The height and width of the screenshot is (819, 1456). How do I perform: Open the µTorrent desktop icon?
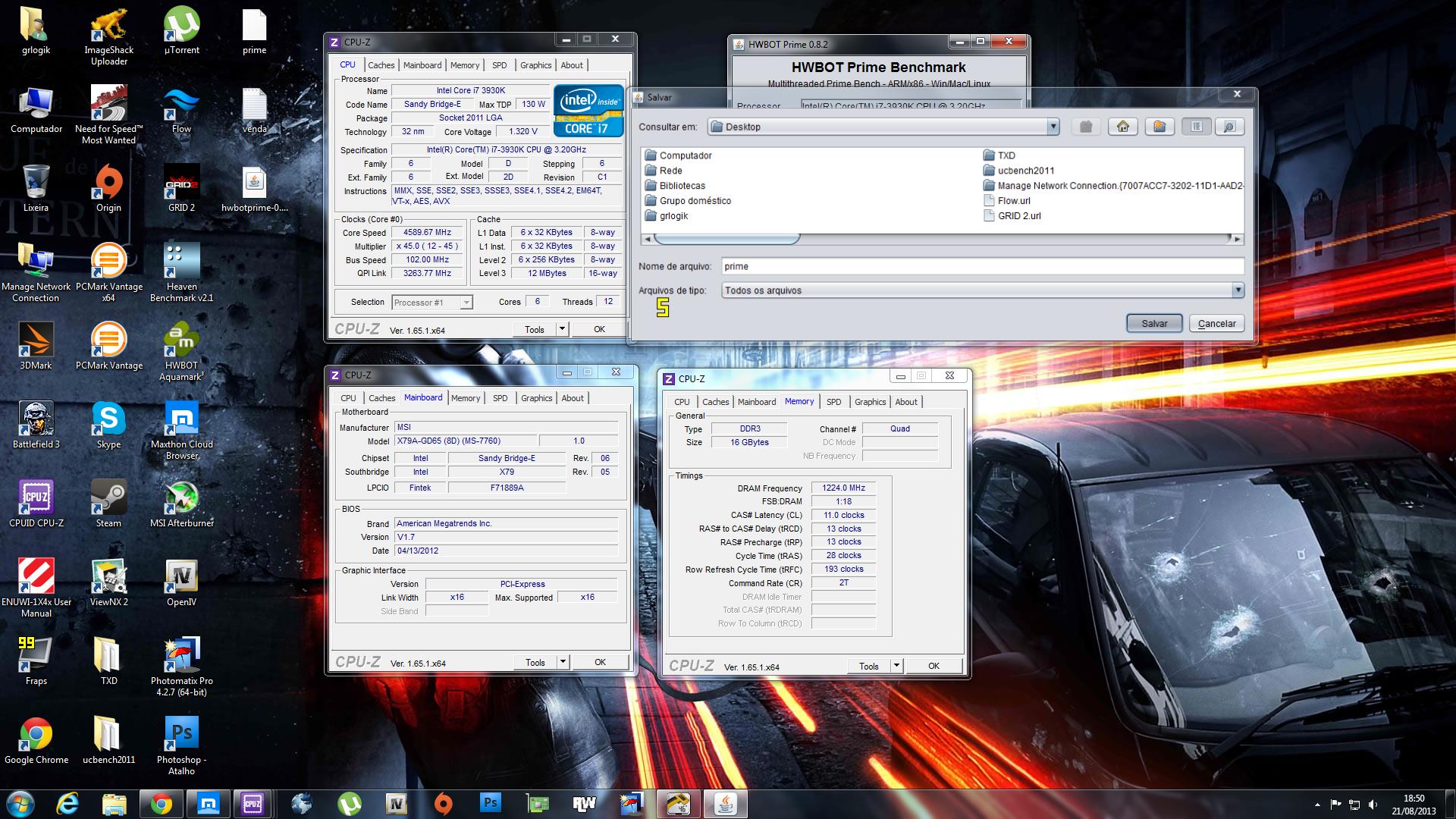coord(181,31)
